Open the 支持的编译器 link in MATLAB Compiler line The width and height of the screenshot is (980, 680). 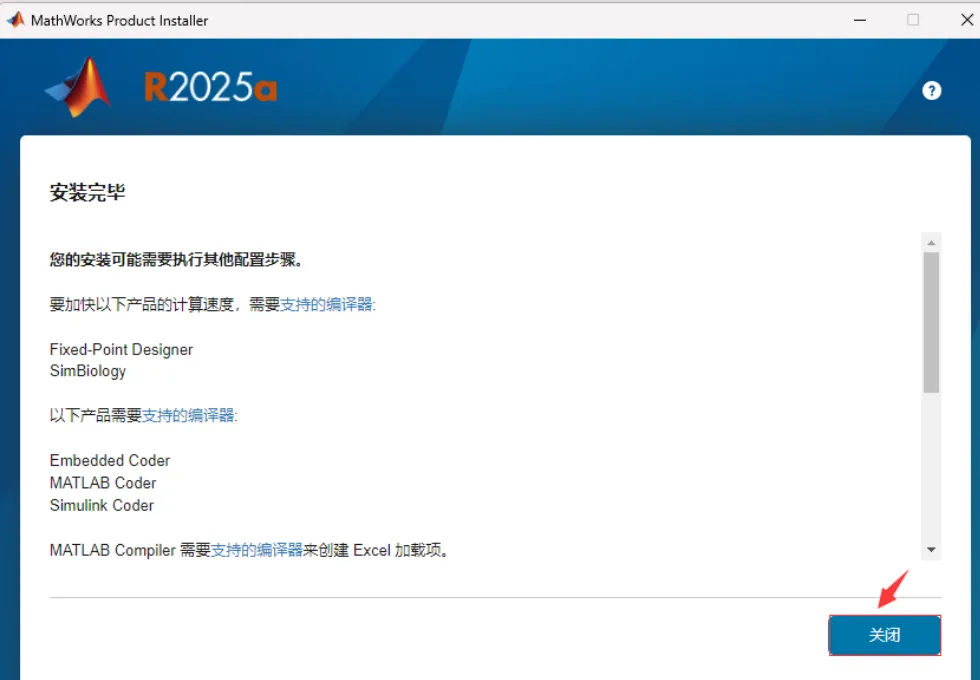[257, 550]
